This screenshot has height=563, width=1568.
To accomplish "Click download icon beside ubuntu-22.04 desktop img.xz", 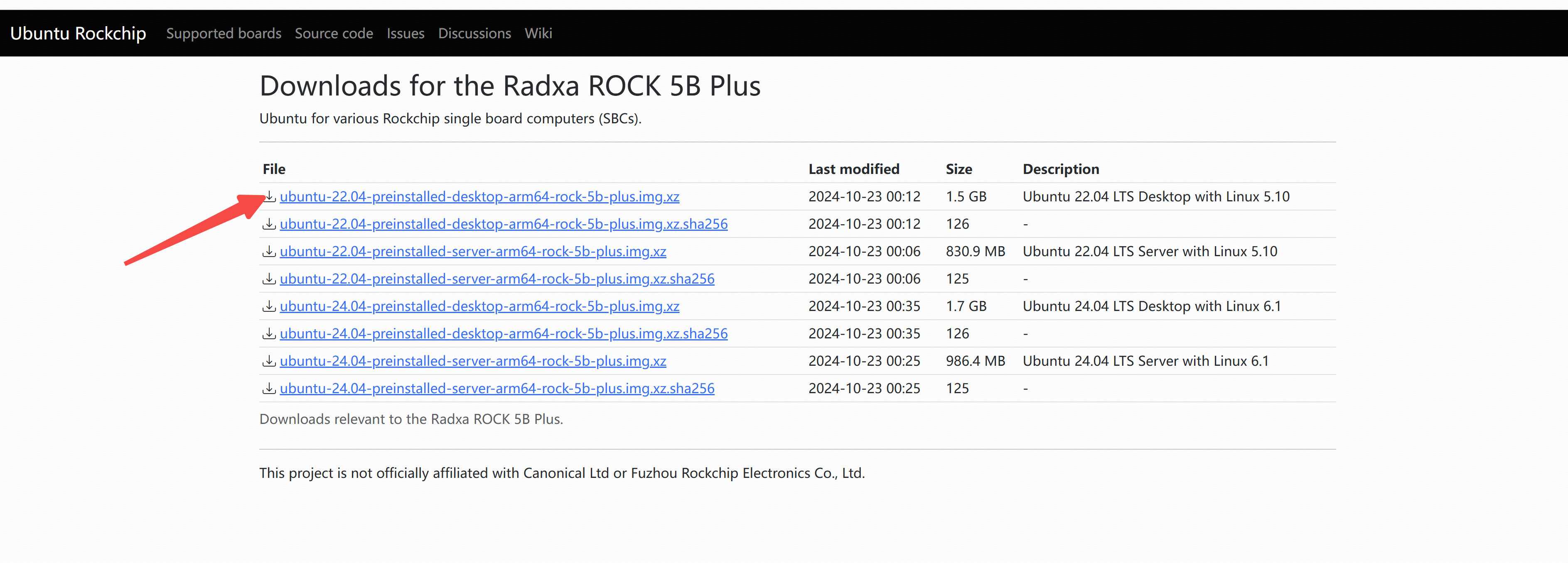I will coord(270,196).
